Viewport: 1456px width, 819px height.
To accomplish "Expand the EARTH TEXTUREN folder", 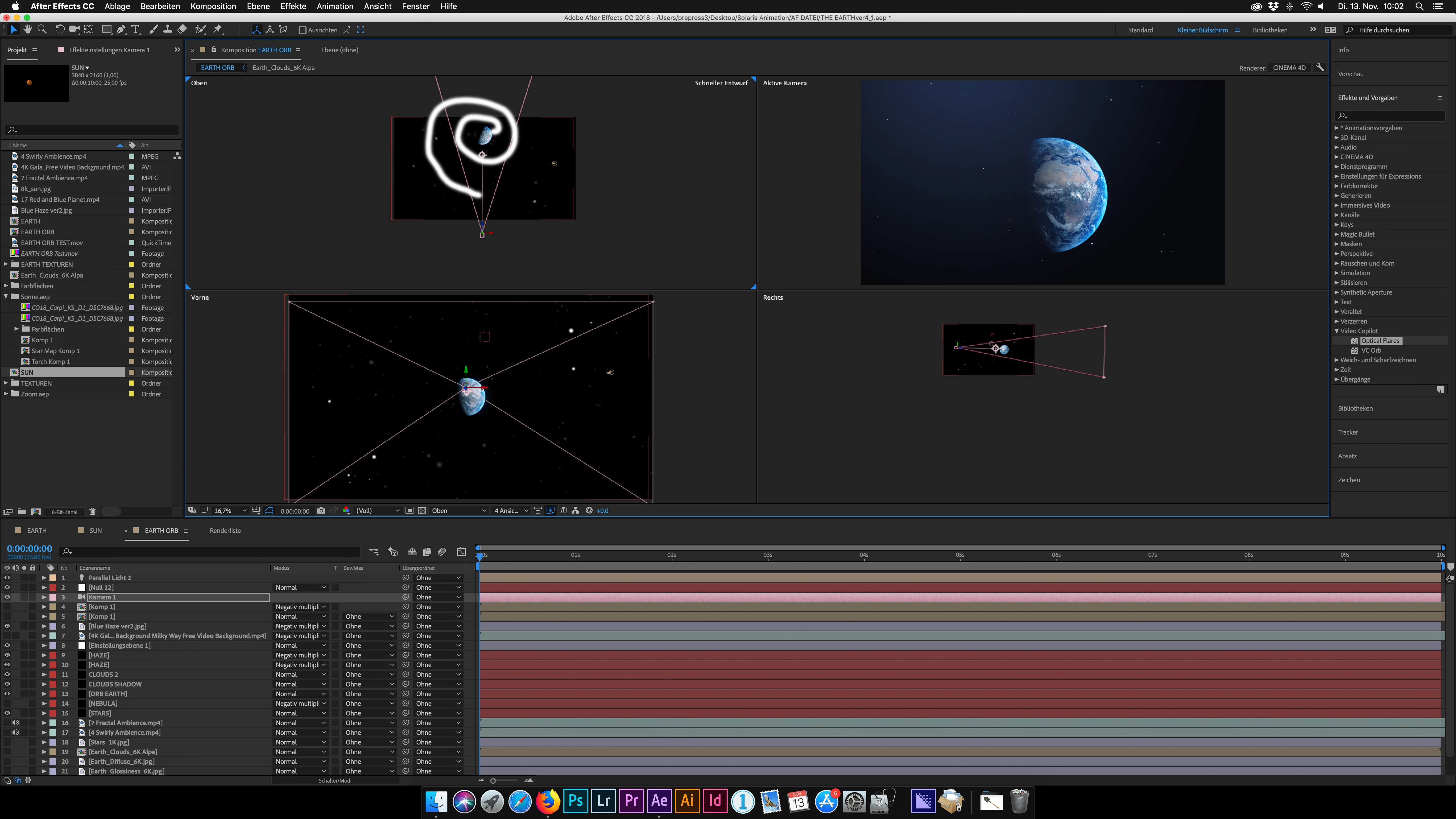I will coord(6,264).
